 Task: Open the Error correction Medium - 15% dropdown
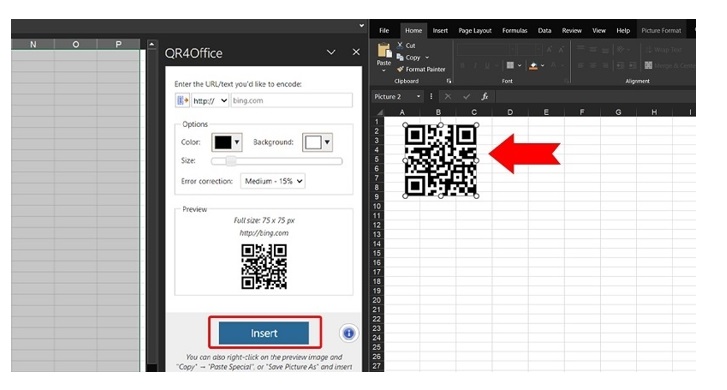tap(273, 181)
